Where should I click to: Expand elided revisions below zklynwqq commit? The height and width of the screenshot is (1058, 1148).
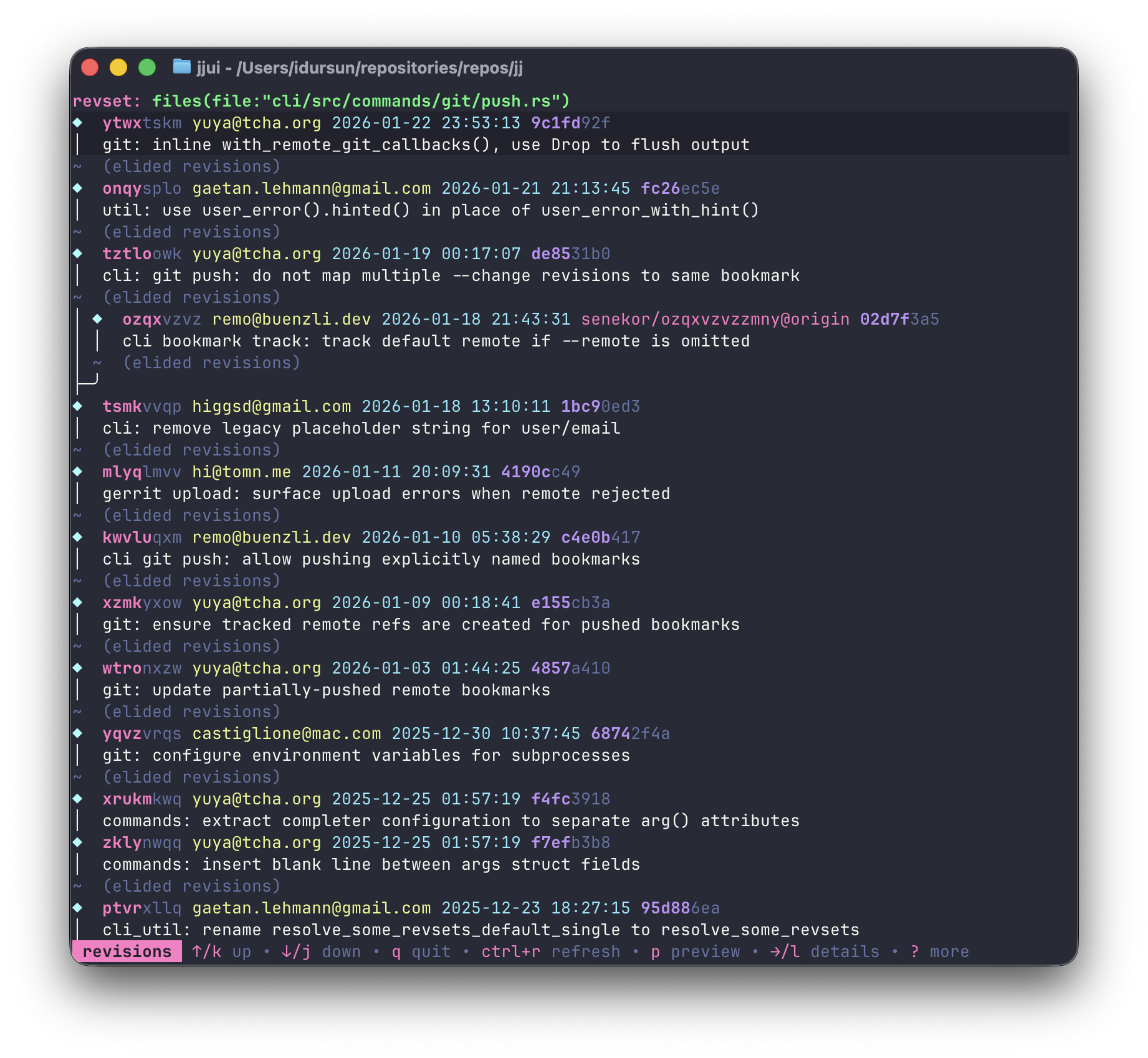pos(191,886)
